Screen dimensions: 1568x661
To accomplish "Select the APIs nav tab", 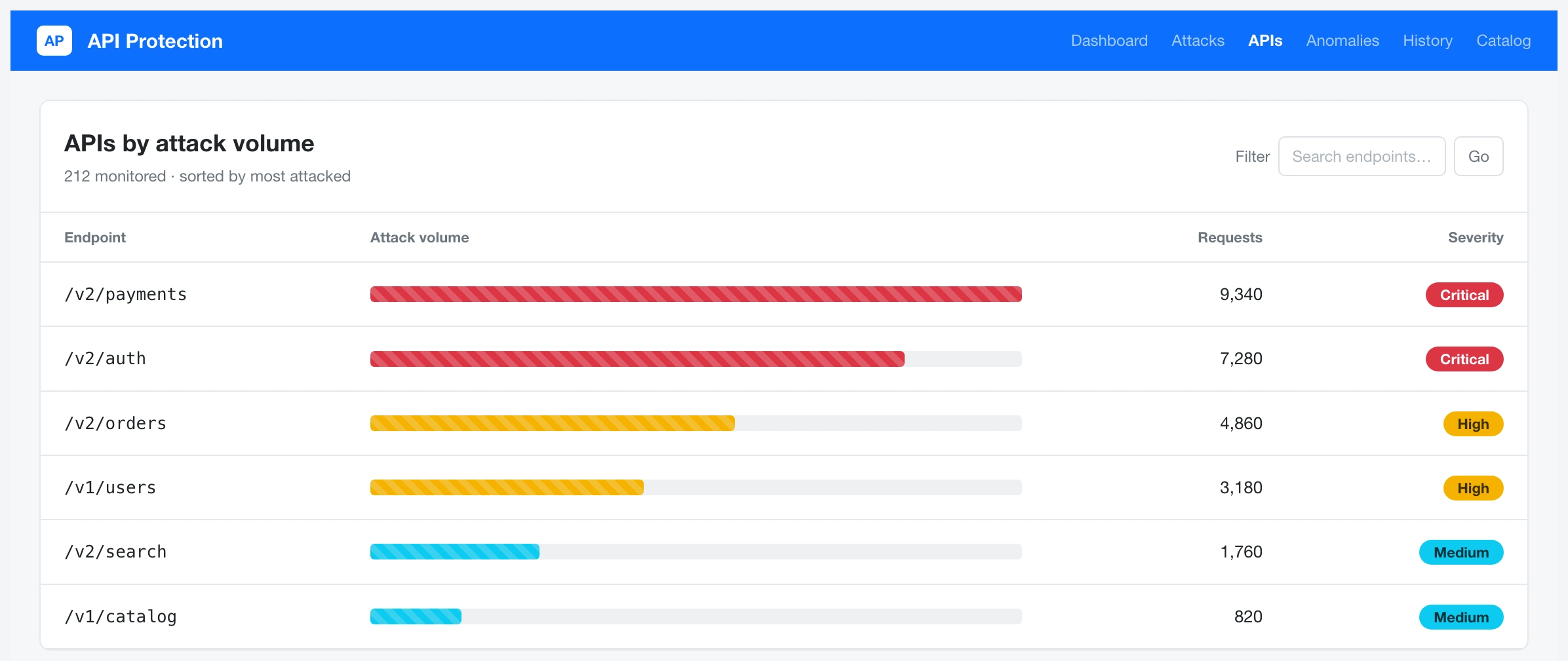I will 1265,41.
